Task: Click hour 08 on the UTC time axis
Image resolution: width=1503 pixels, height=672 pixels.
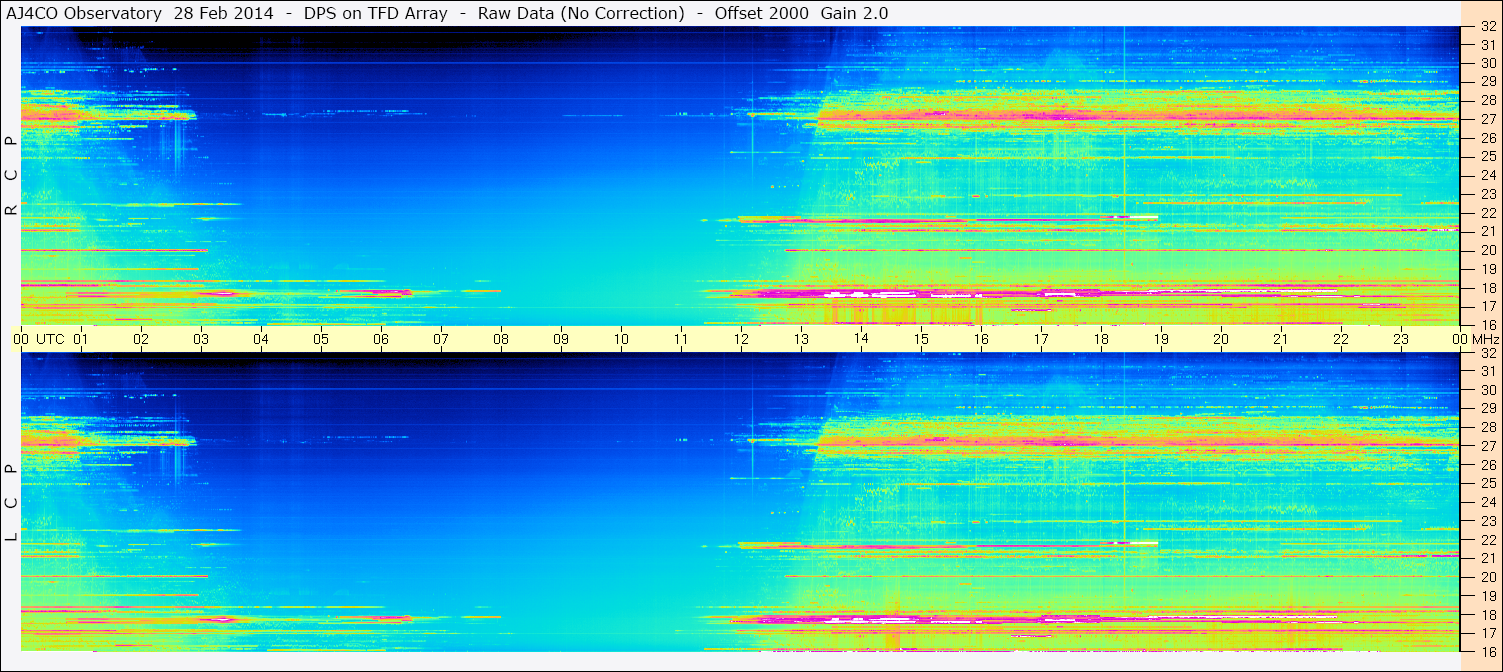Action: (501, 339)
